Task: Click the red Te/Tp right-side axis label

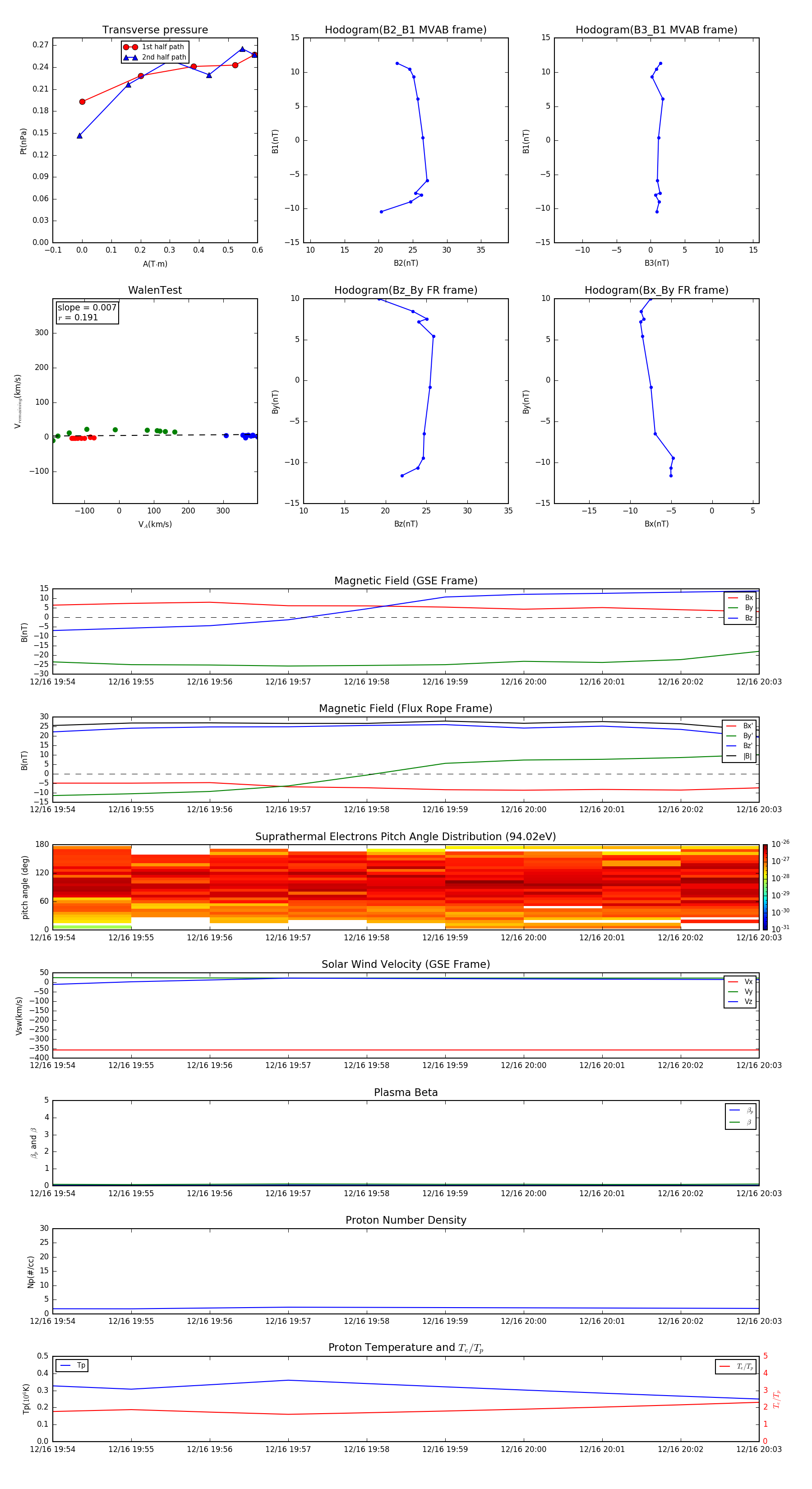Action: pyautogui.click(x=777, y=1399)
